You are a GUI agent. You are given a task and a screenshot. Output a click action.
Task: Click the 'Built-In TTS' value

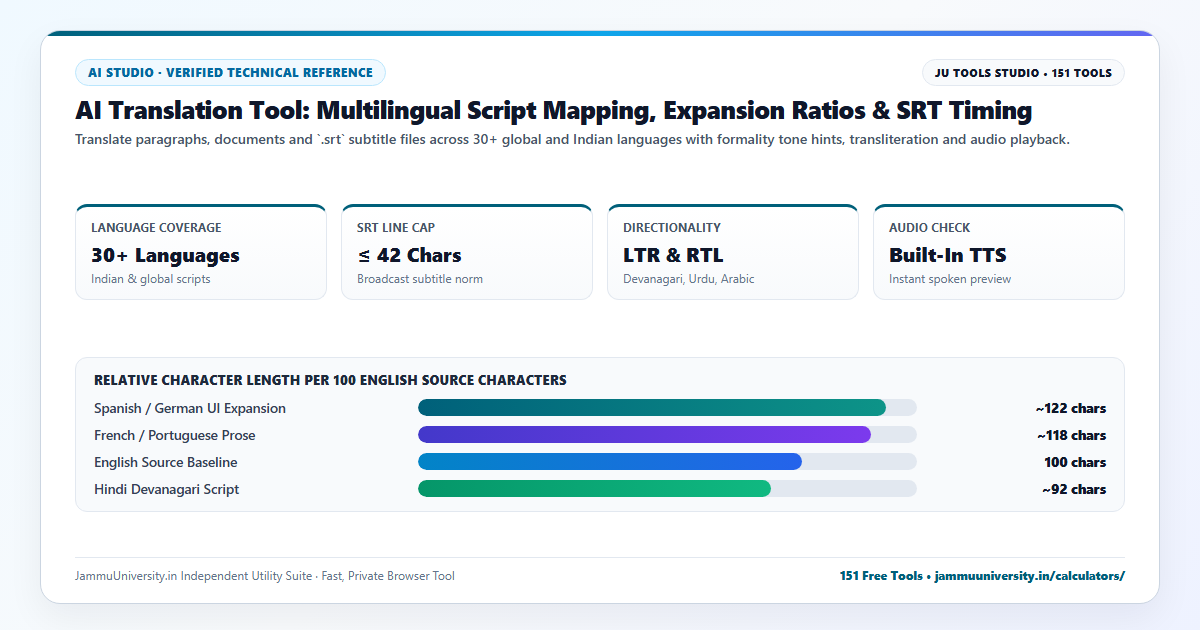point(947,255)
